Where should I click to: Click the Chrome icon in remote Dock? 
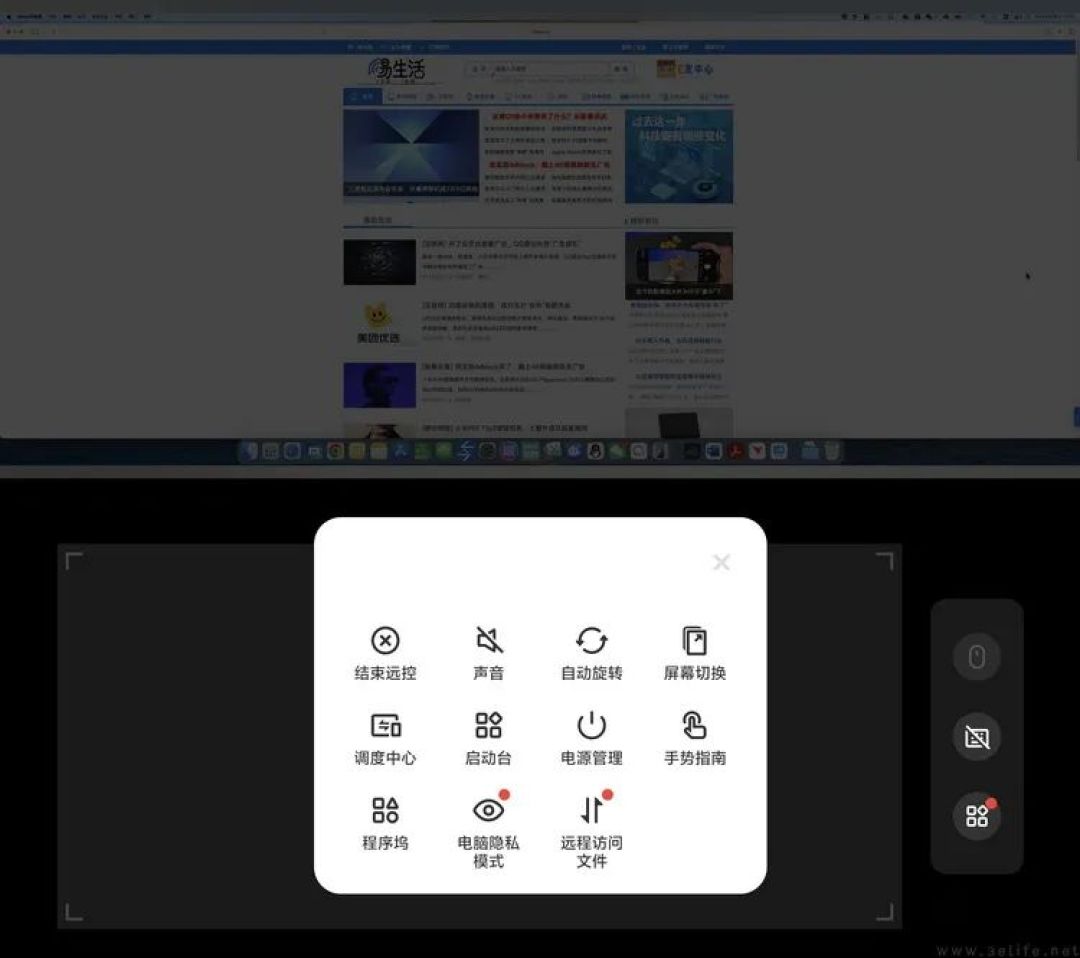tap(335, 451)
